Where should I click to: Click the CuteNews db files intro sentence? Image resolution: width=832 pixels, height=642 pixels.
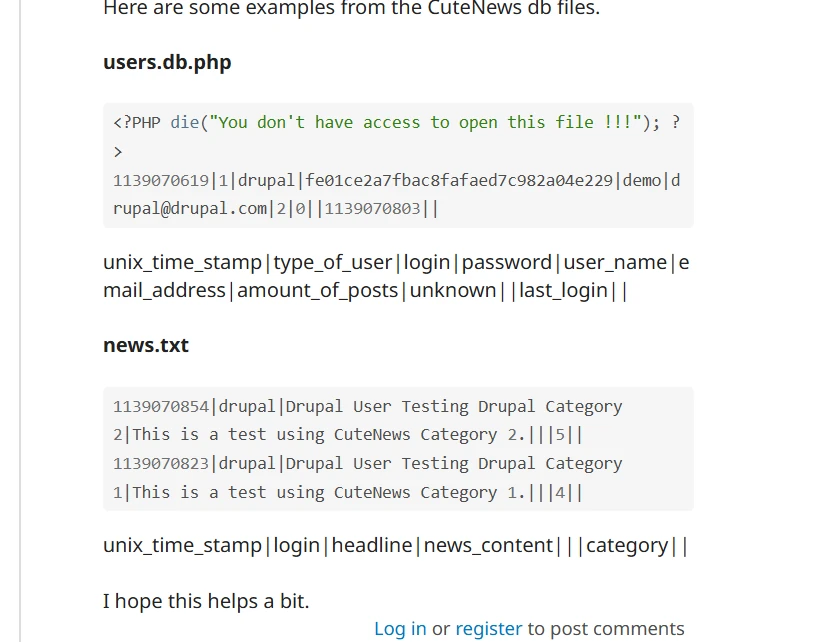[x=351, y=8]
